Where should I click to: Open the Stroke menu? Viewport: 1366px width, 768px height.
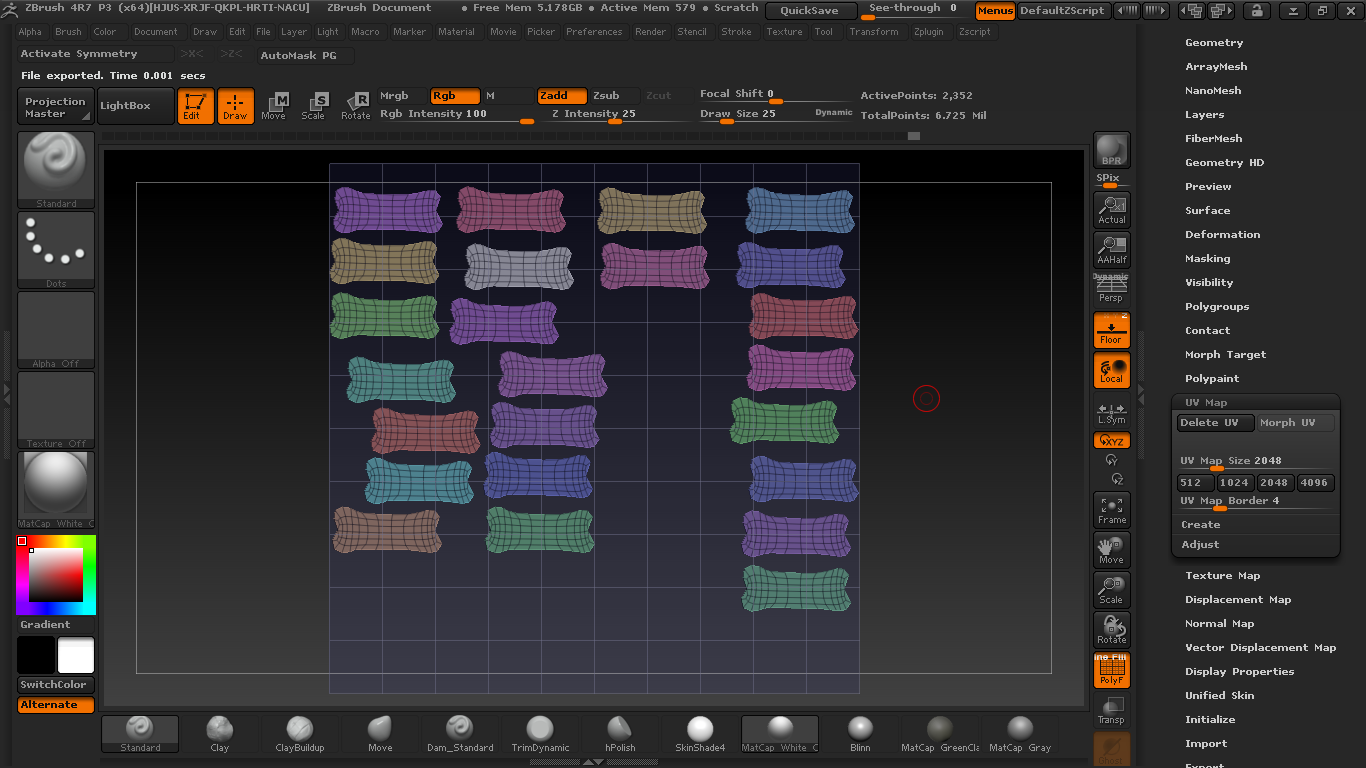pyautogui.click(x=736, y=32)
